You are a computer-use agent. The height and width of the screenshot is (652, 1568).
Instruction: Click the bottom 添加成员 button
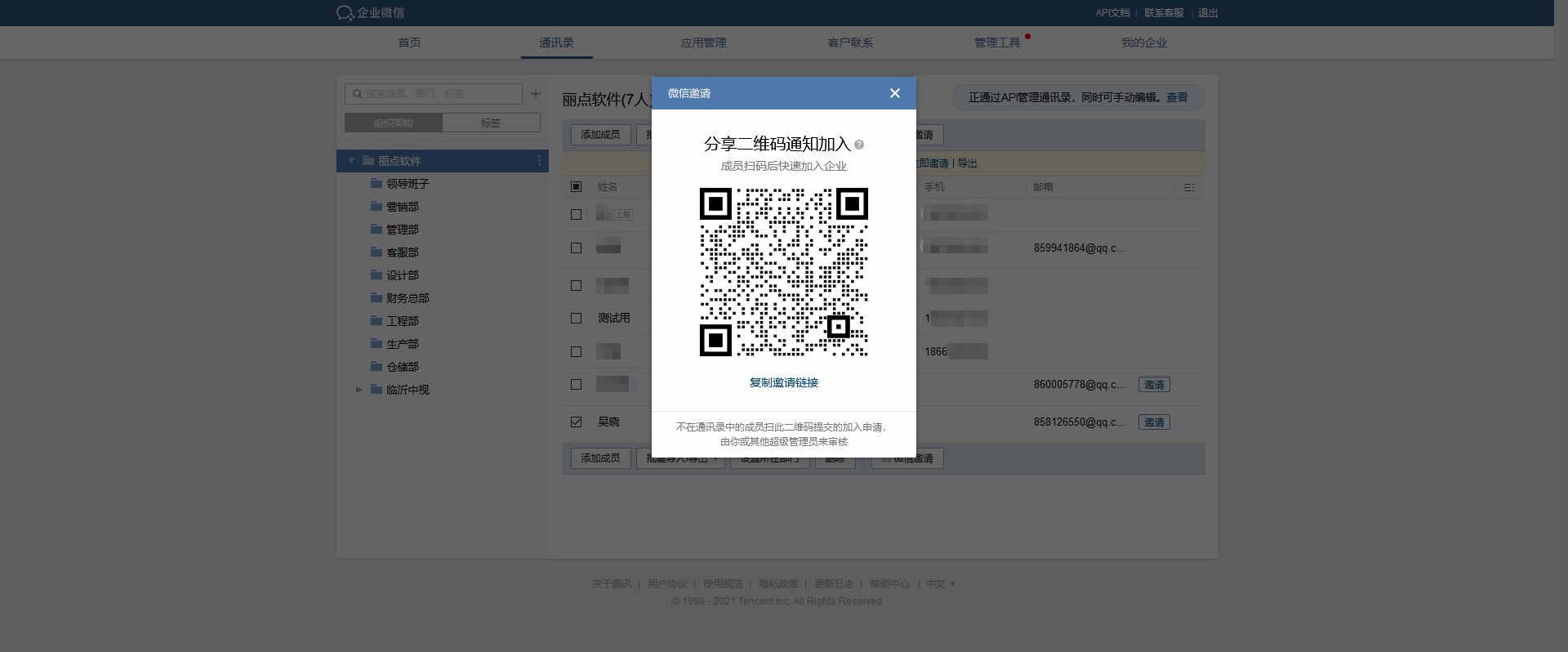click(600, 458)
